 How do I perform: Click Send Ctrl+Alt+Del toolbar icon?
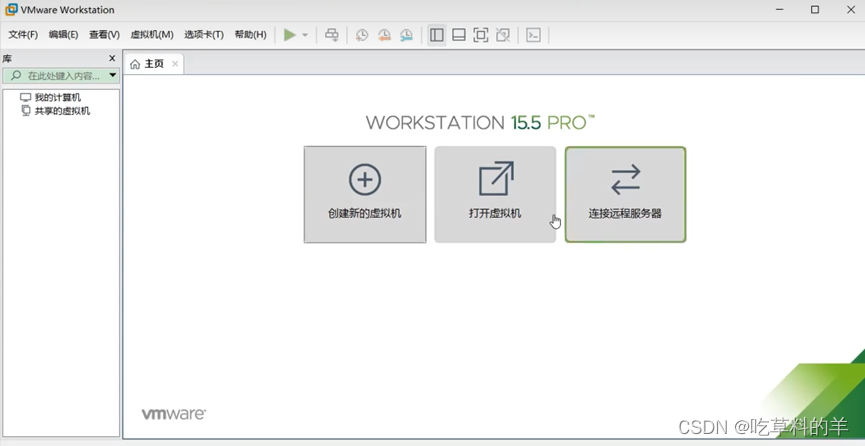(332, 35)
